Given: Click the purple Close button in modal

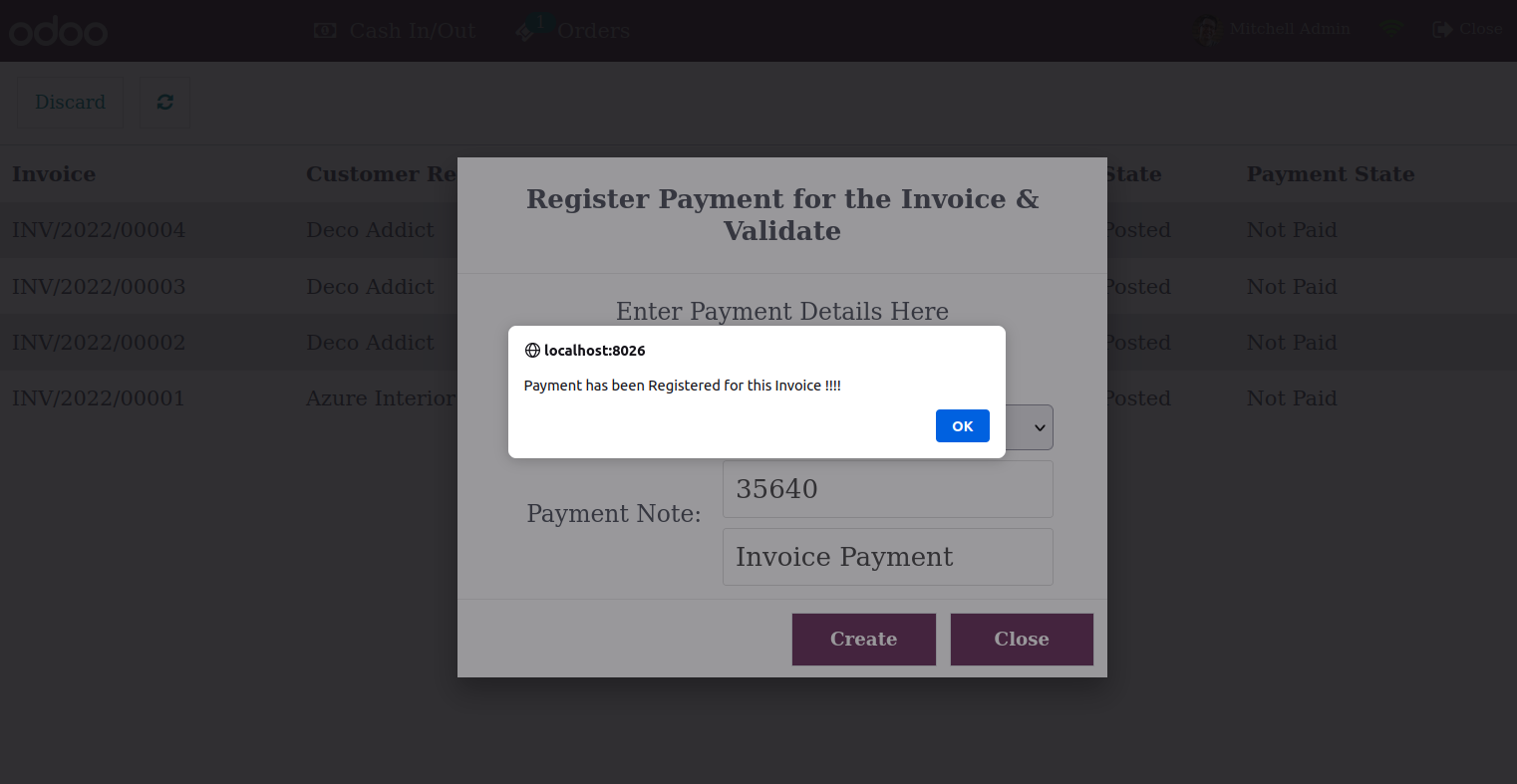Looking at the screenshot, I should coord(1022,640).
